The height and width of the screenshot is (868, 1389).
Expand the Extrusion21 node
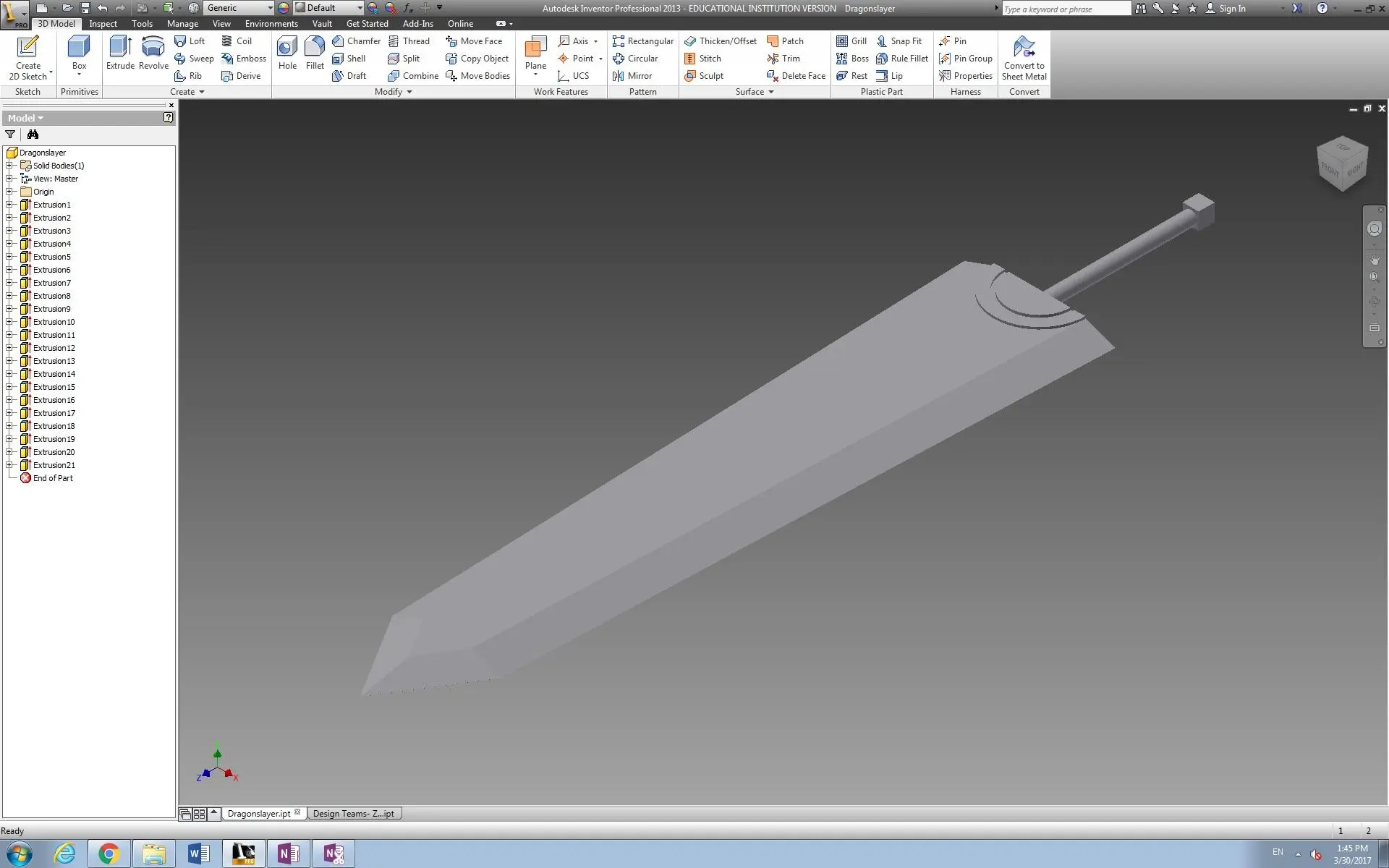tap(10, 465)
